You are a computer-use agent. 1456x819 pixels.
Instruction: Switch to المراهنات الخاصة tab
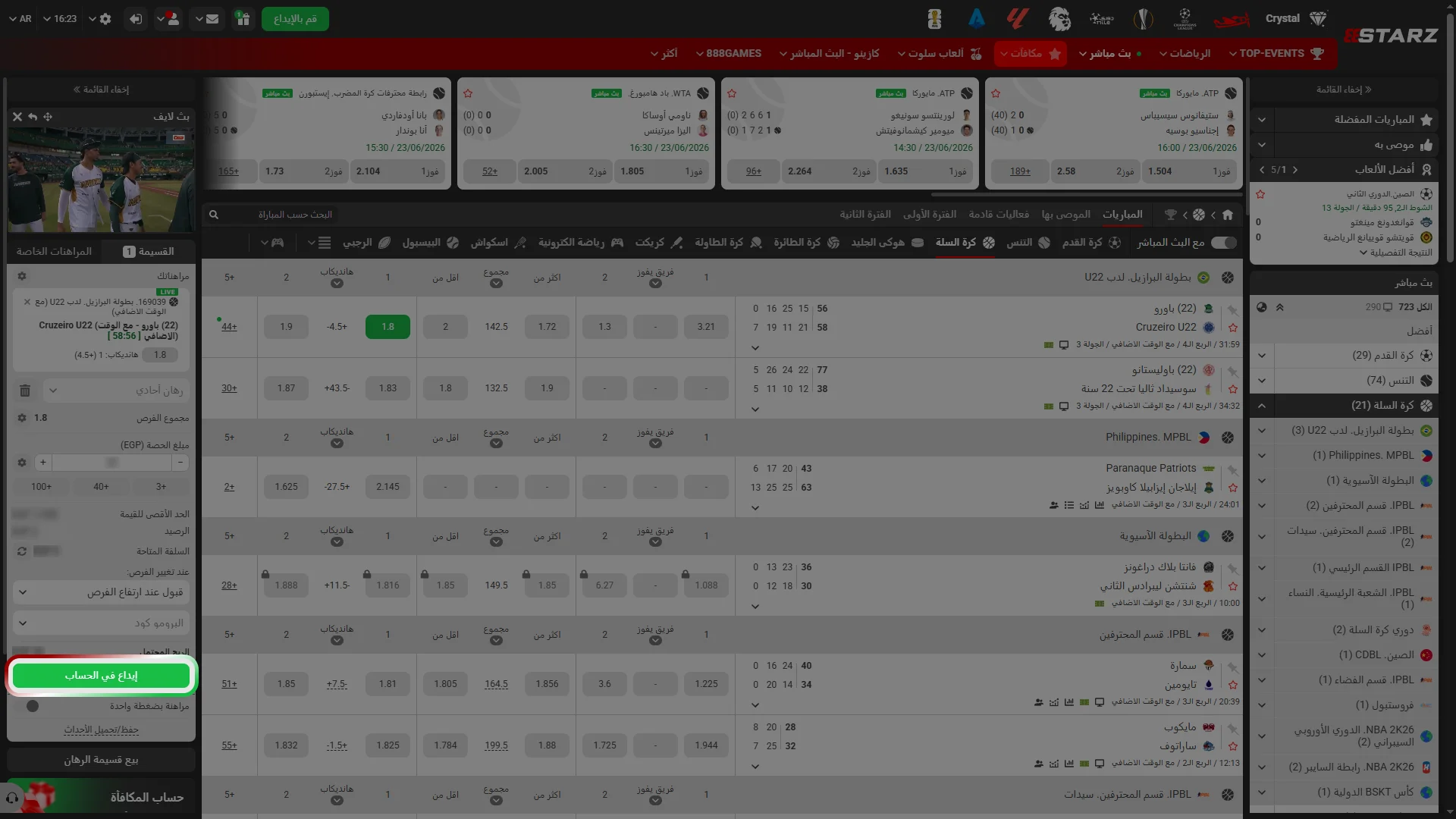(x=55, y=252)
